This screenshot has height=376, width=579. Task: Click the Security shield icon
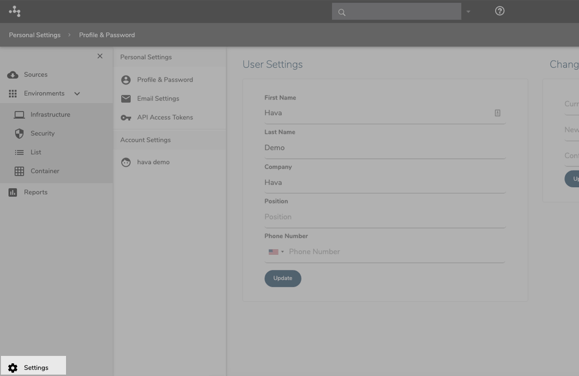click(x=19, y=133)
